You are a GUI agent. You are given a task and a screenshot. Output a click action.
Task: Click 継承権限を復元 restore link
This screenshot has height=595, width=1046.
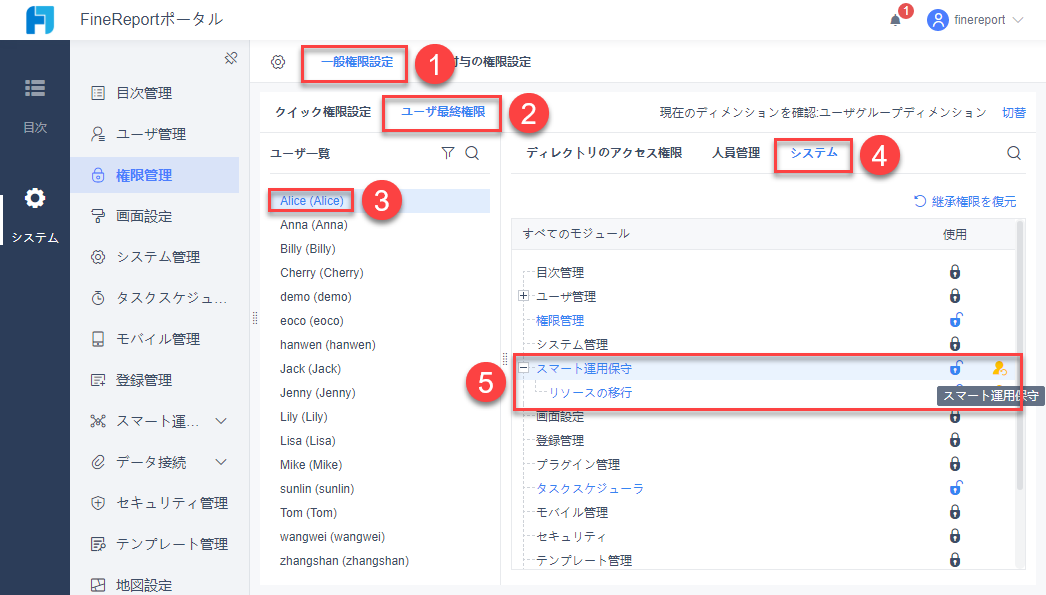965,201
